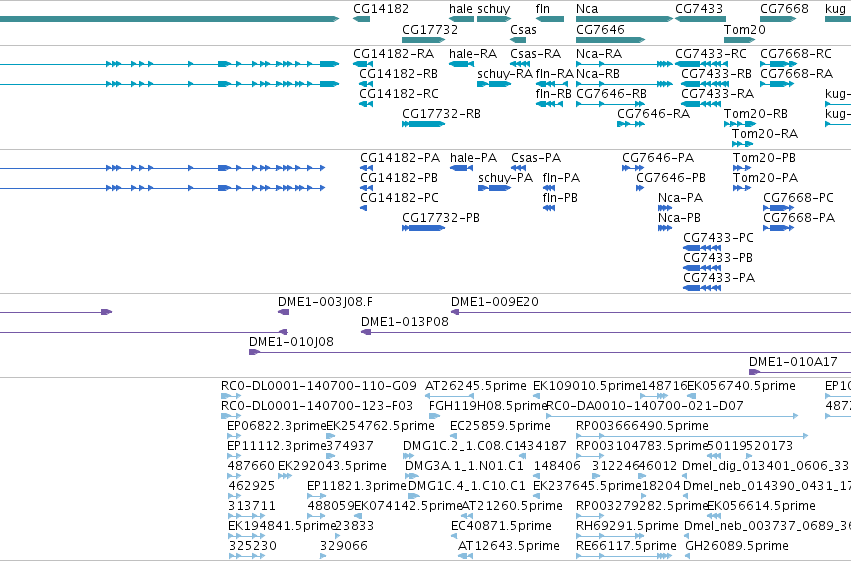Viewport: 851px width, 561px height.
Task: Select transcript CG7433-RA
Action: pyautogui.click(x=717, y=94)
